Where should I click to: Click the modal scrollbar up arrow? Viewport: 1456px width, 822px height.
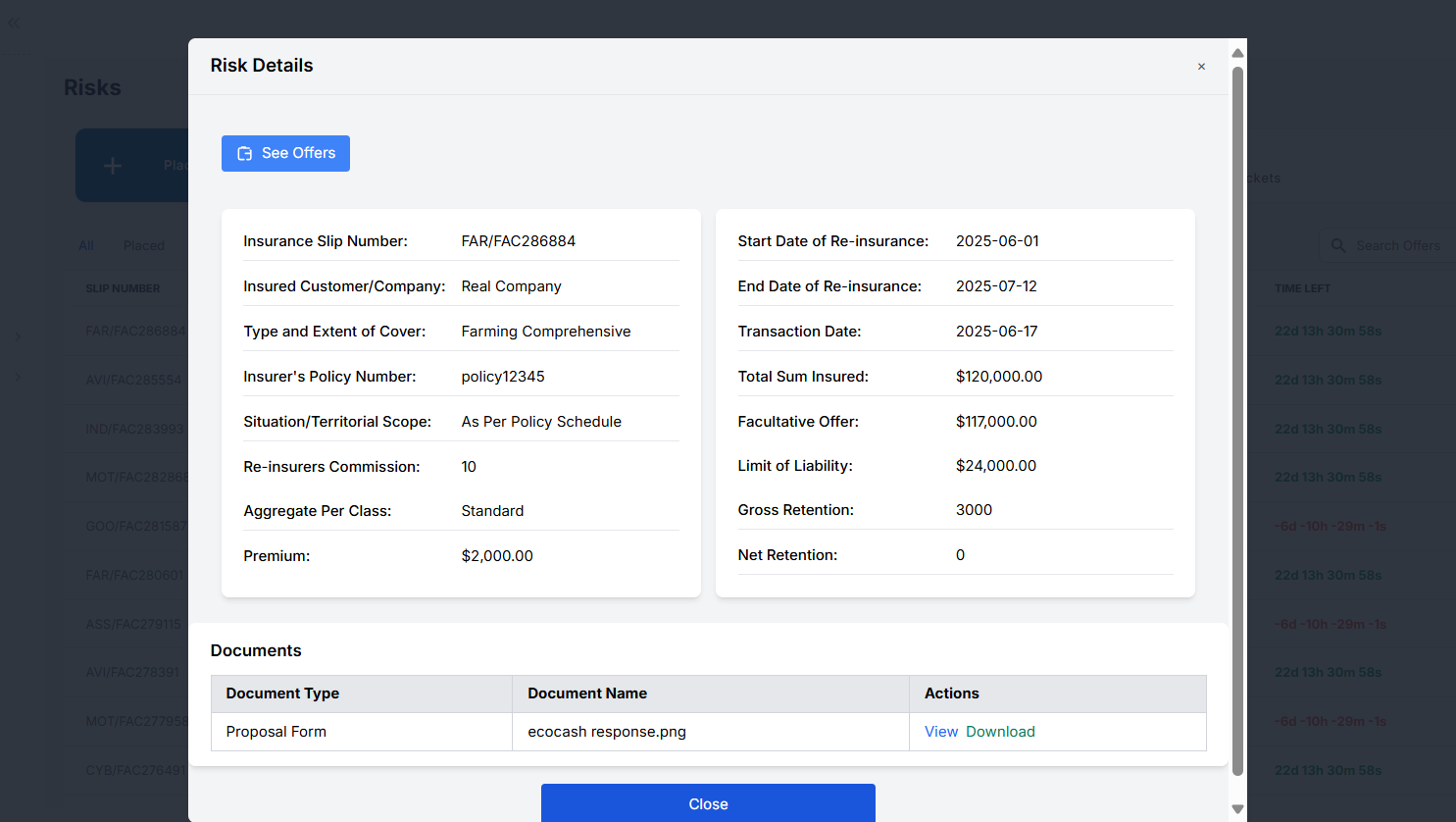1237,53
